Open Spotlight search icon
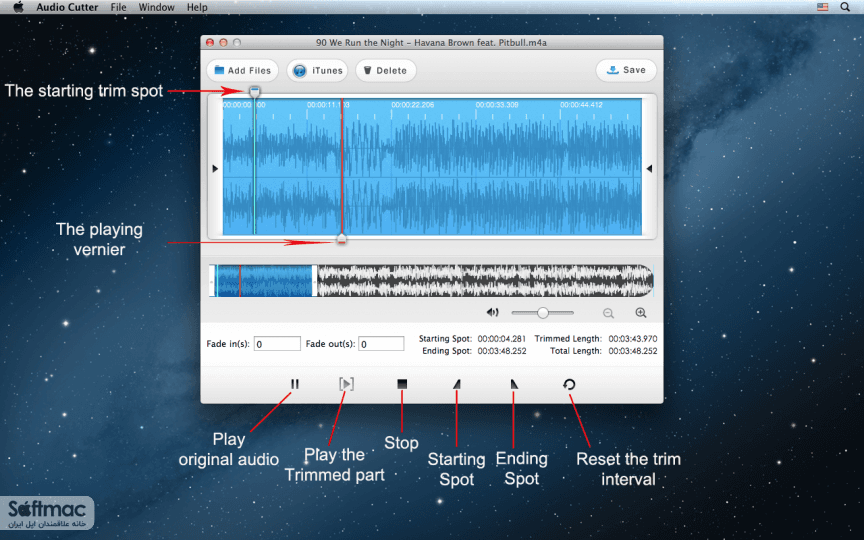The height and width of the screenshot is (540, 864). pos(845,7)
